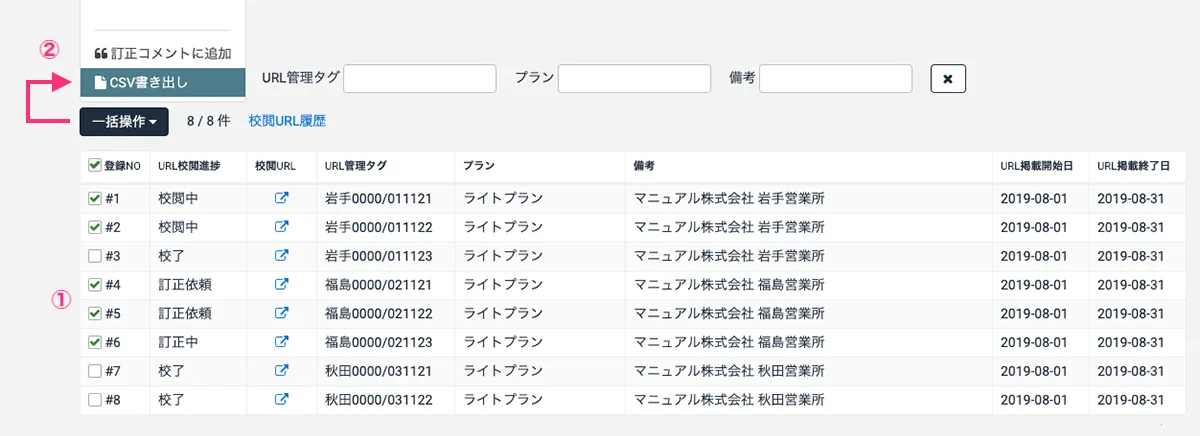Click the 校閲URL column header
Image resolution: width=1200 pixels, height=436 pixels.
click(x=275, y=166)
